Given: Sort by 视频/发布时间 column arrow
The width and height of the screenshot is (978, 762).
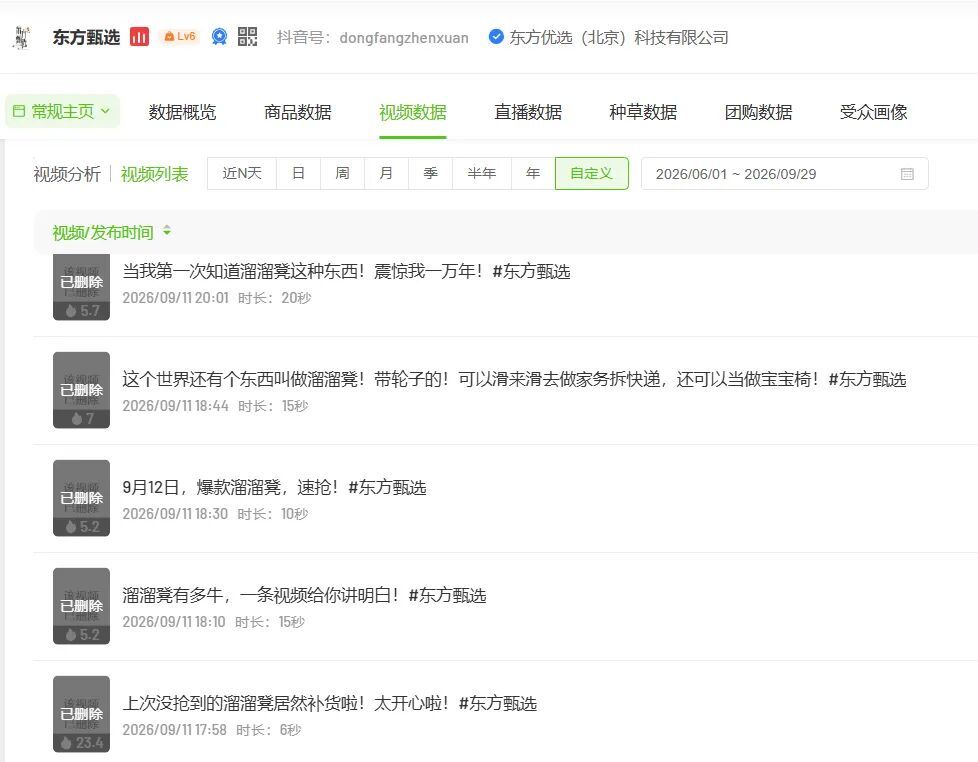Looking at the screenshot, I should pyautogui.click(x=167, y=231).
